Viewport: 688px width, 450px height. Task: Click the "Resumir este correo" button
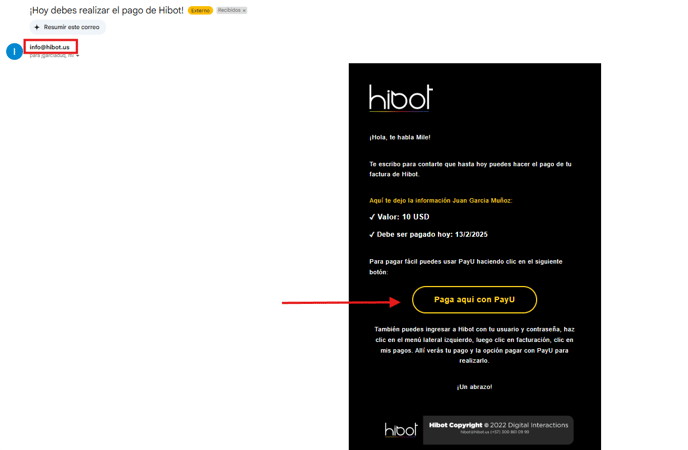(68, 27)
